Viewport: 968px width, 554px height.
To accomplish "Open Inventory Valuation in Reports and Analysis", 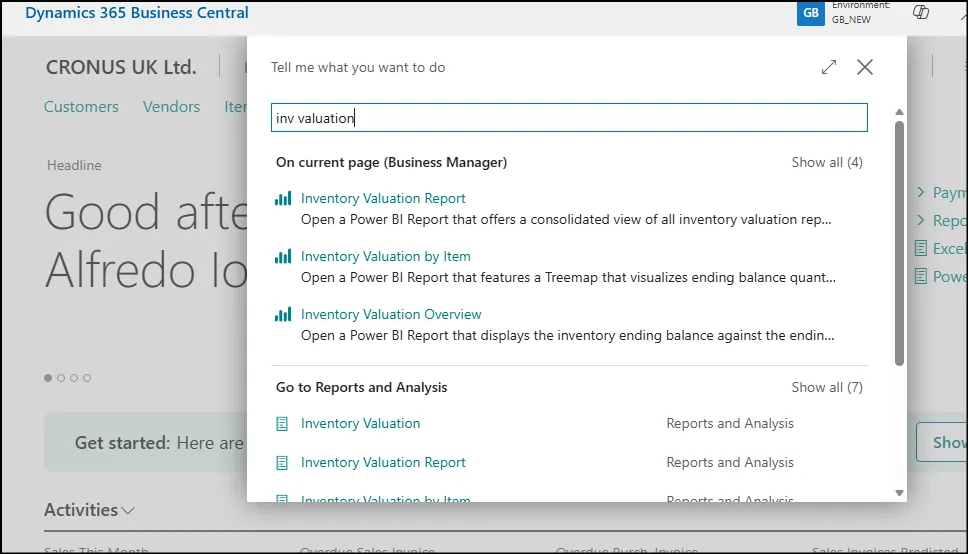I will (361, 424).
